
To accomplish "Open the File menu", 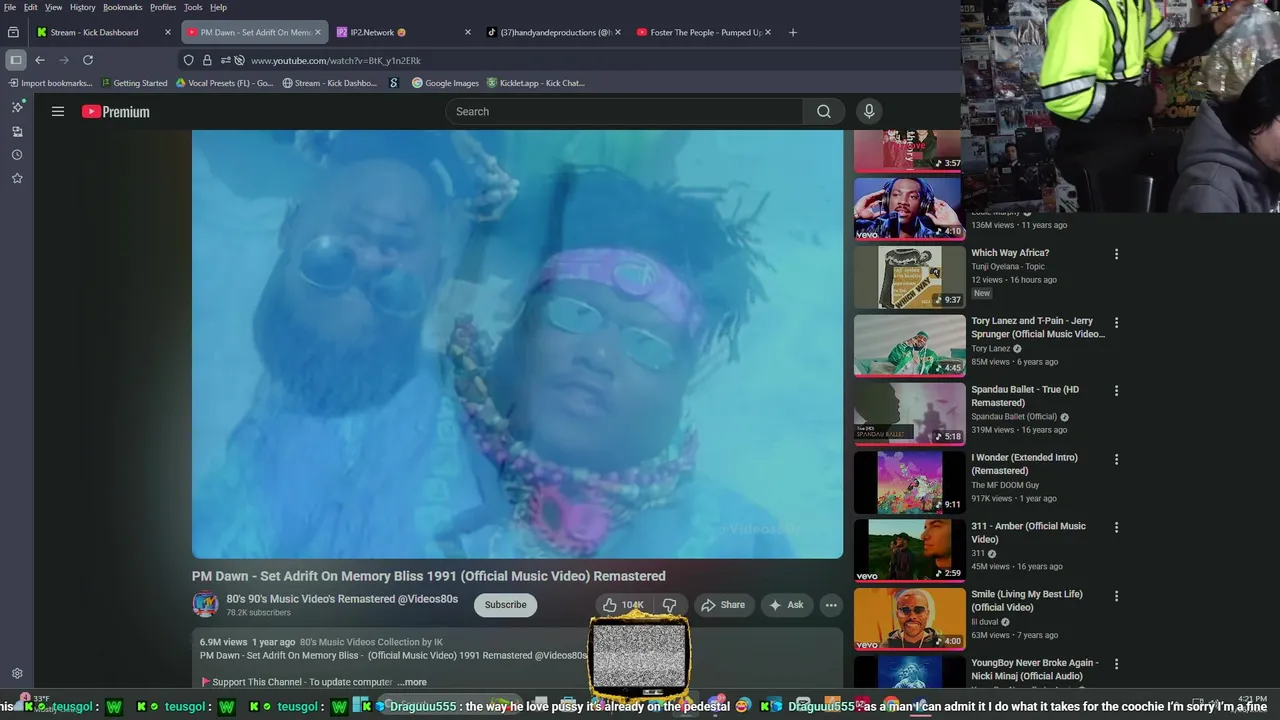I will click(10, 7).
